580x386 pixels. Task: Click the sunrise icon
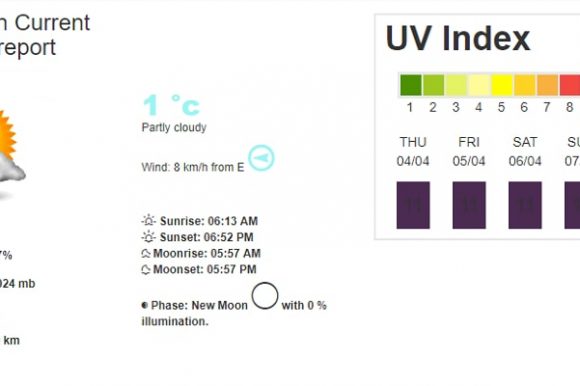pyautogui.click(x=149, y=221)
